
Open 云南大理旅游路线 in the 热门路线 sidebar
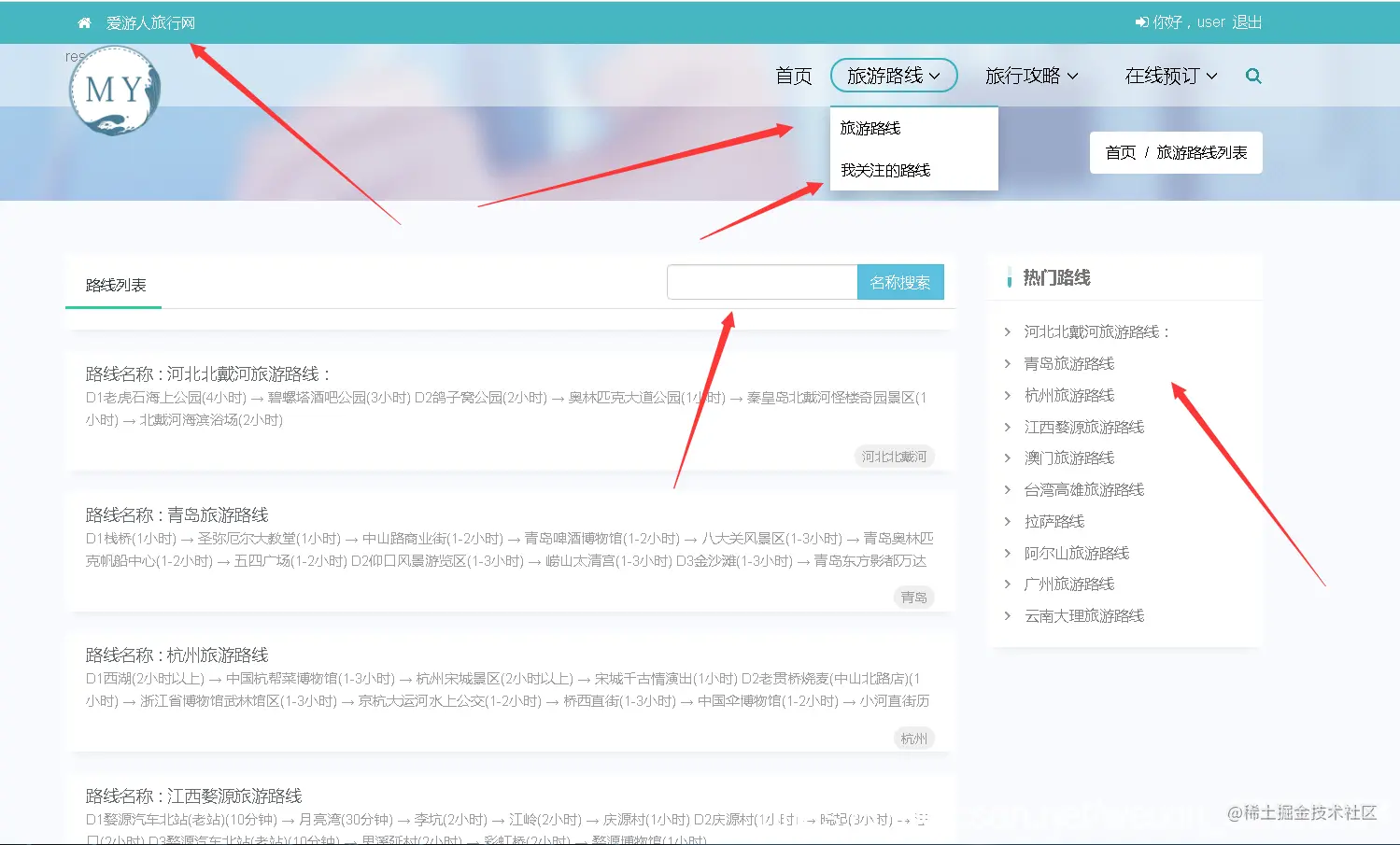pos(1084,615)
